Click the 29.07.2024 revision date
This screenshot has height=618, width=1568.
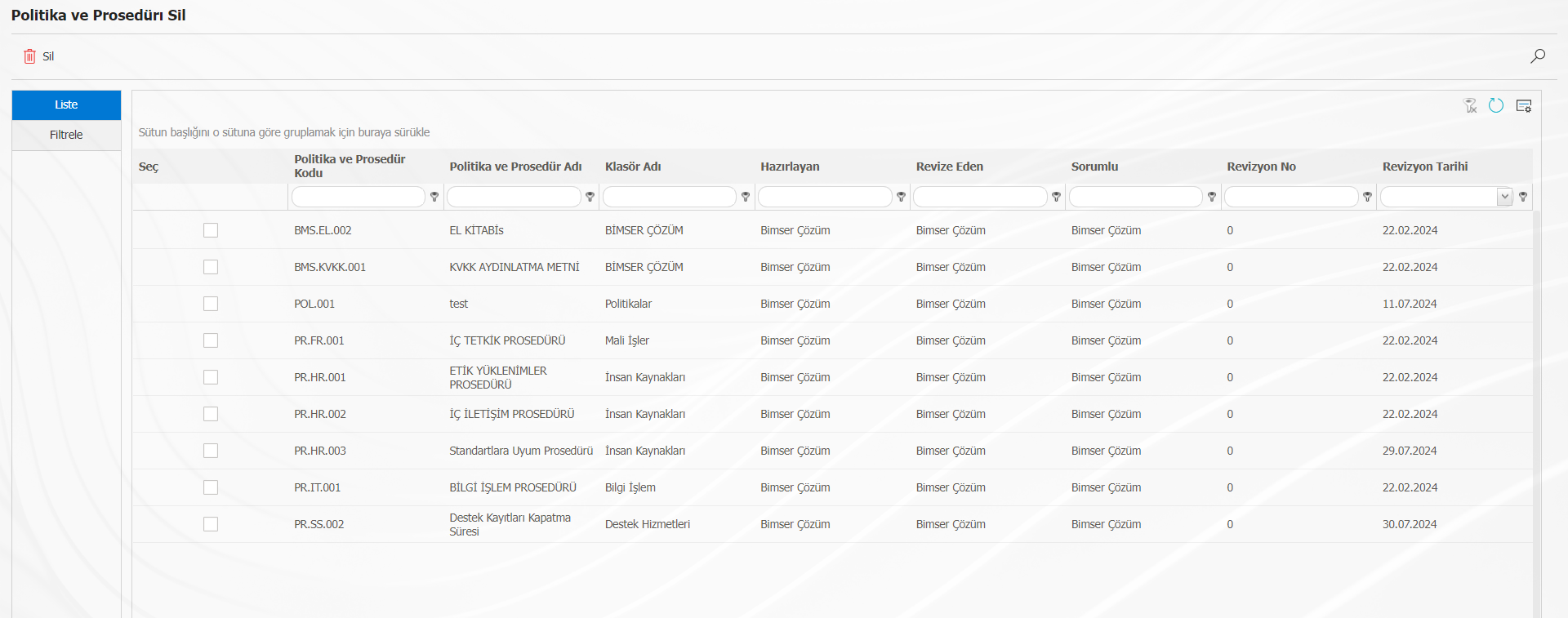point(1410,451)
